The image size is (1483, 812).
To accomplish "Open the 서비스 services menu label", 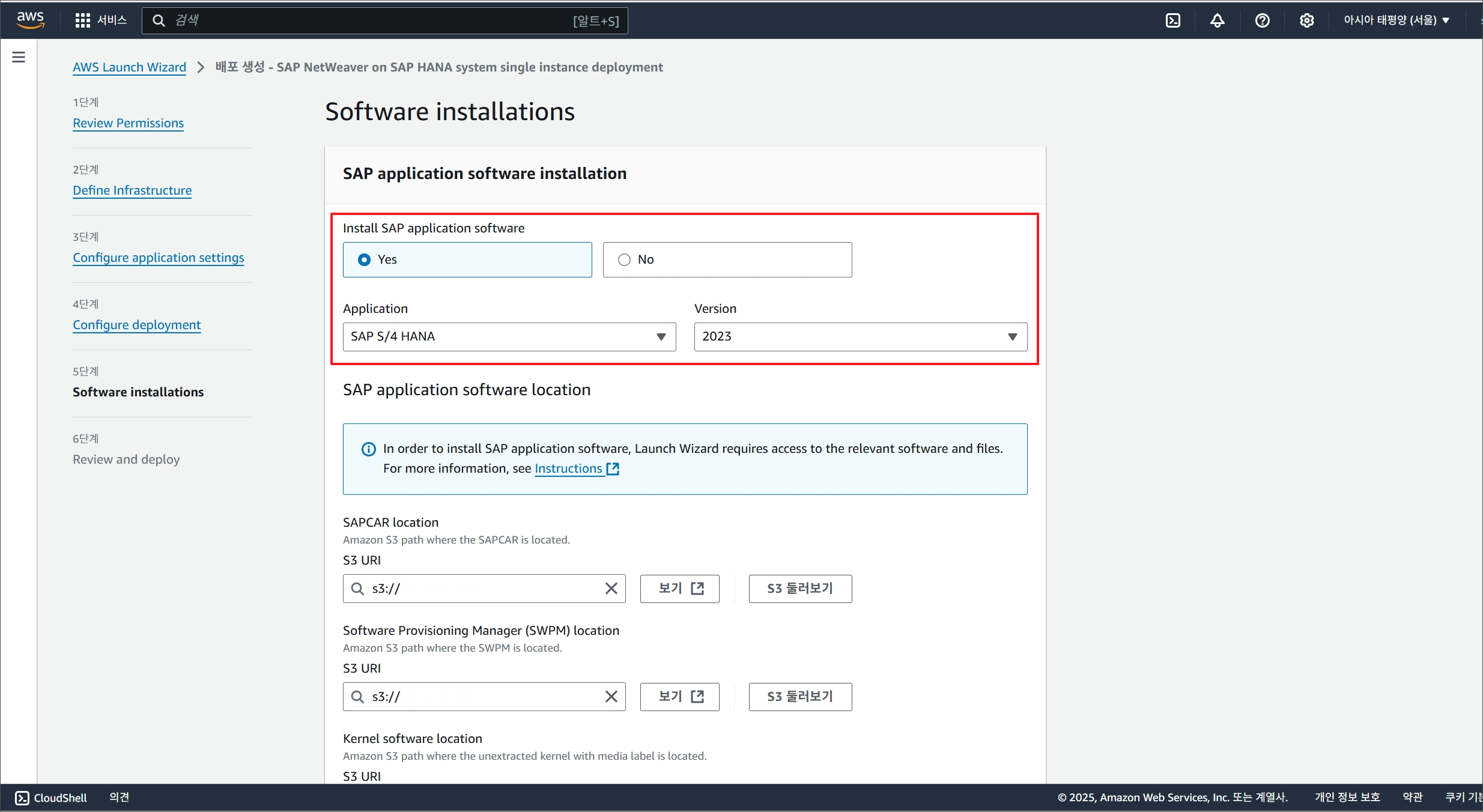I will click(112, 20).
